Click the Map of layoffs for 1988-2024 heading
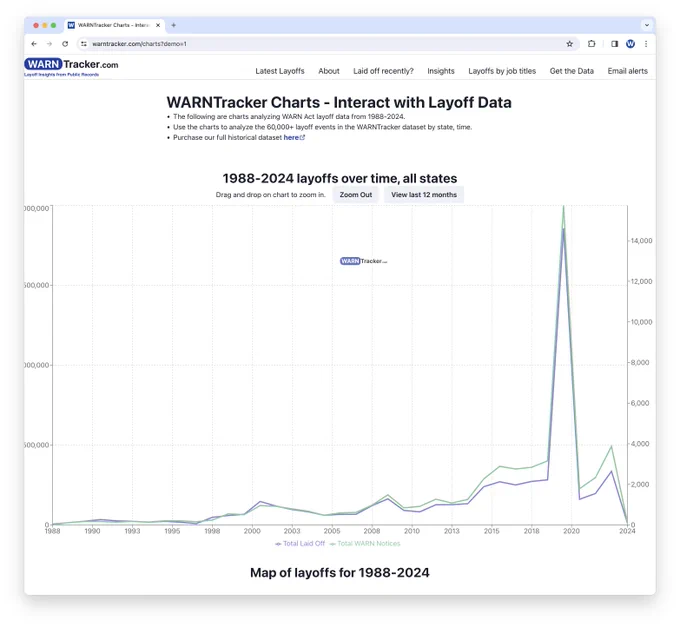The height and width of the screenshot is (627, 680). coord(340,573)
